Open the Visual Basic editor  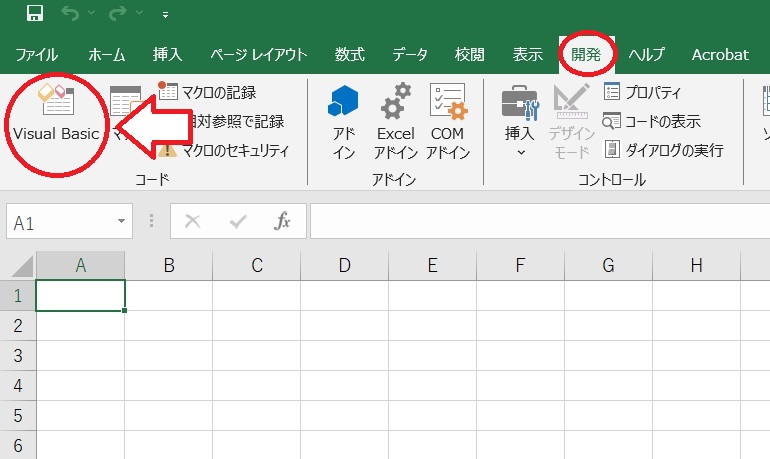[x=56, y=113]
